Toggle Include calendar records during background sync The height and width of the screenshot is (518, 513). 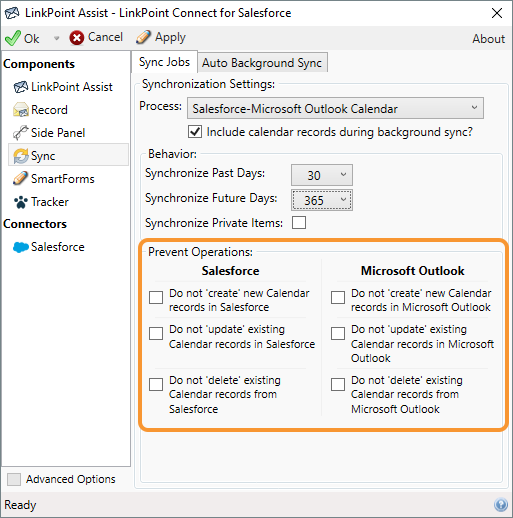tap(195, 132)
